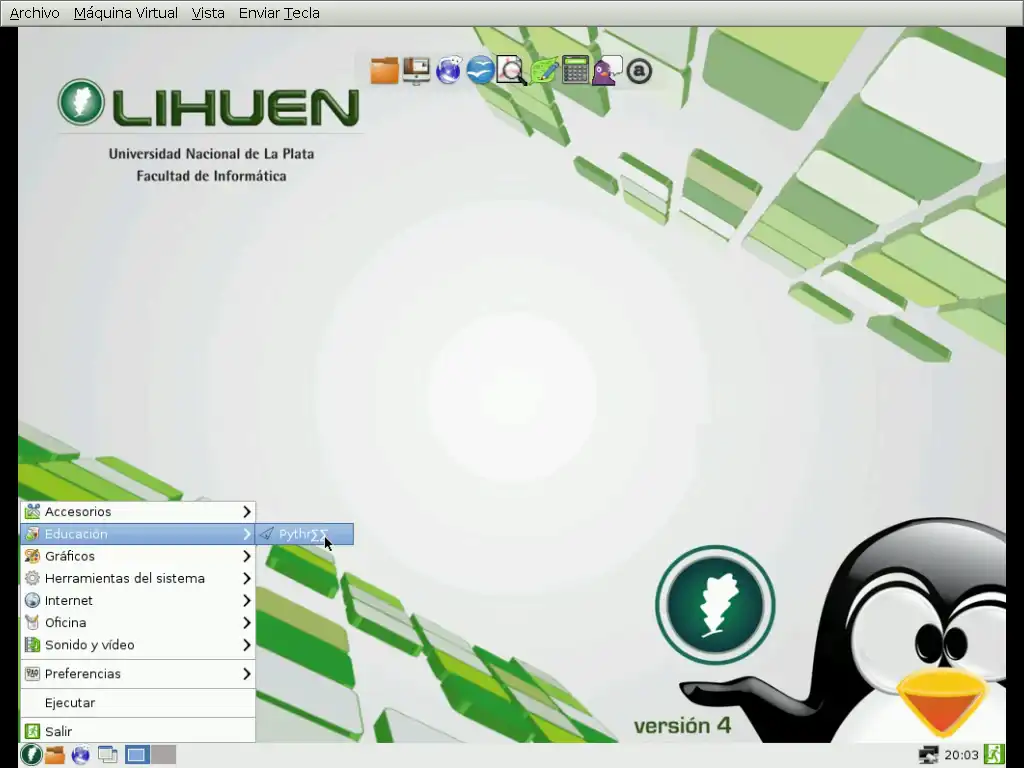The width and height of the screenshot is (1024, 768).
Task: Switch to the second gray workspace in pager
Action: [x=163, y=755]
